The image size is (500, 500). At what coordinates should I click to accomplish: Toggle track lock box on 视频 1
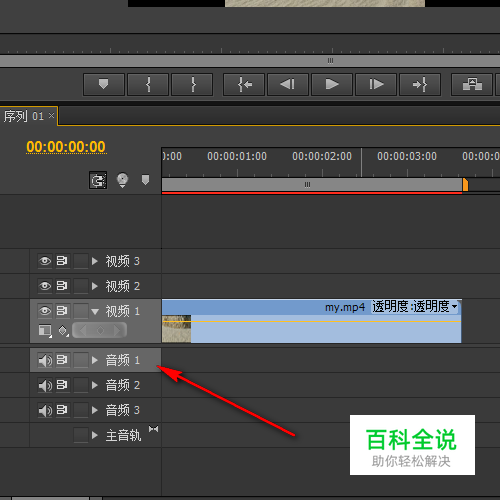(x=81, y=311)
